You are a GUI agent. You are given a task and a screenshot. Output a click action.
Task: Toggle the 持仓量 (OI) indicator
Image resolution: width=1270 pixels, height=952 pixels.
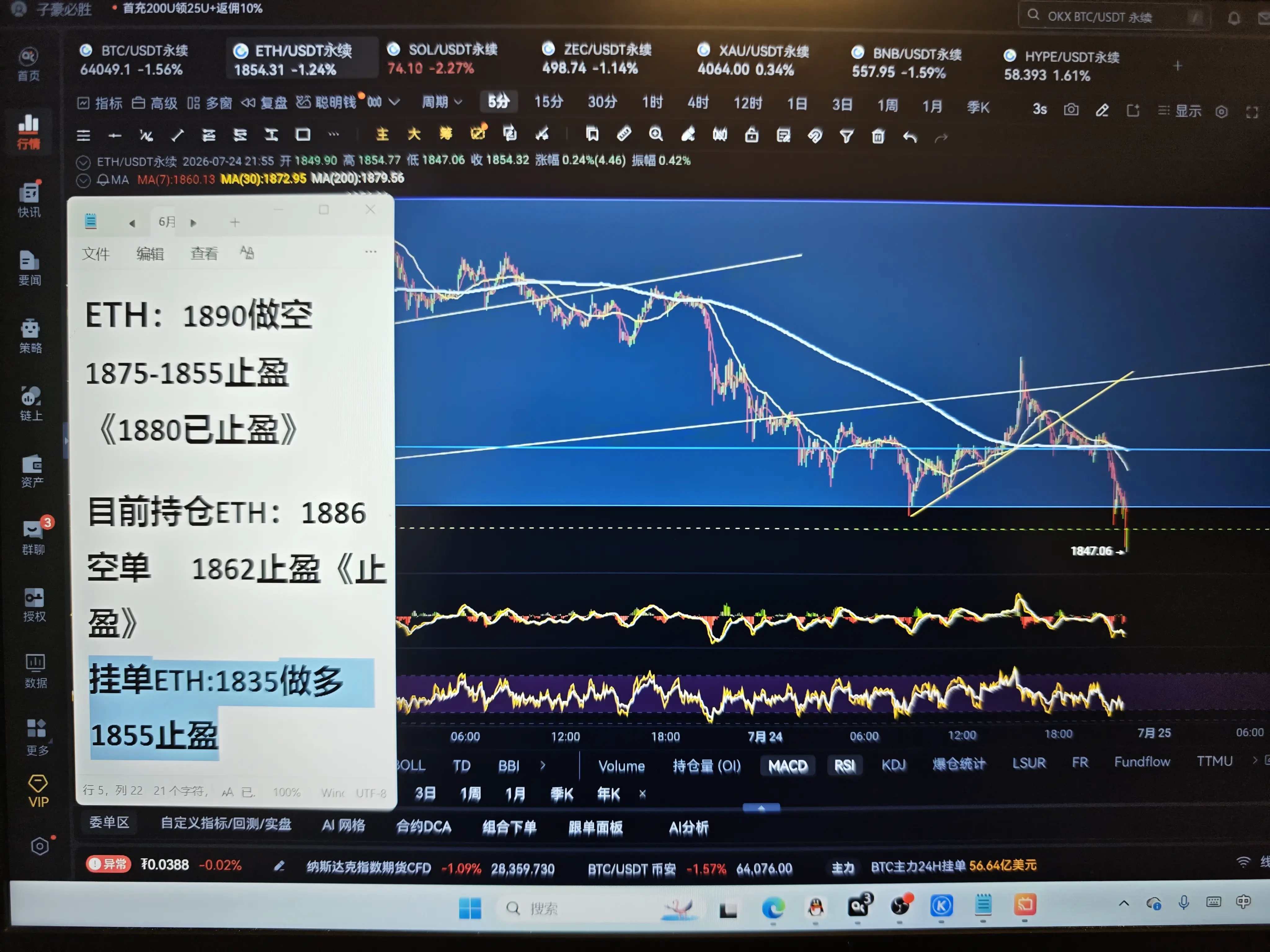coord(707,766)
